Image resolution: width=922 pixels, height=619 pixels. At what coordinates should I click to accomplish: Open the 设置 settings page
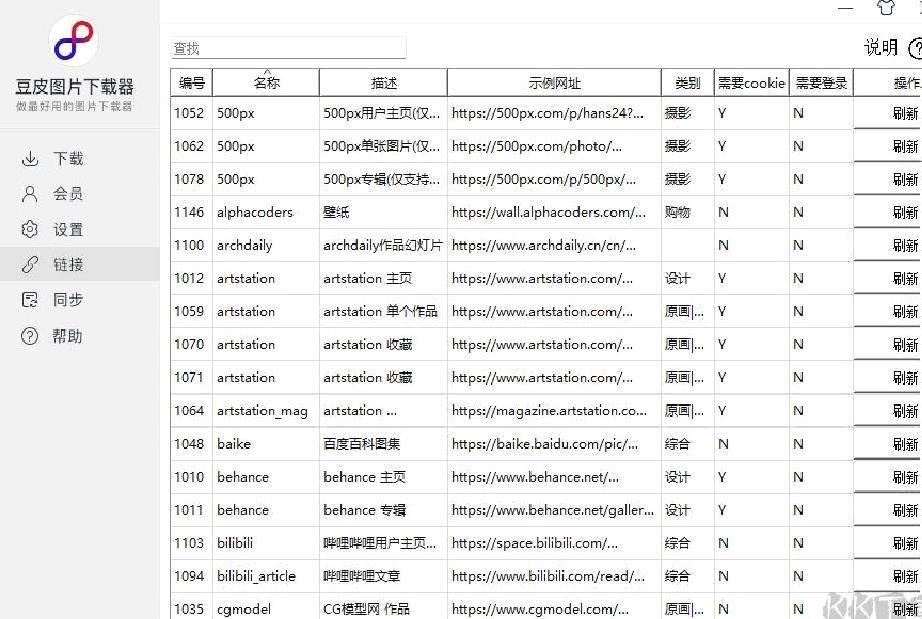coord(79,229)
